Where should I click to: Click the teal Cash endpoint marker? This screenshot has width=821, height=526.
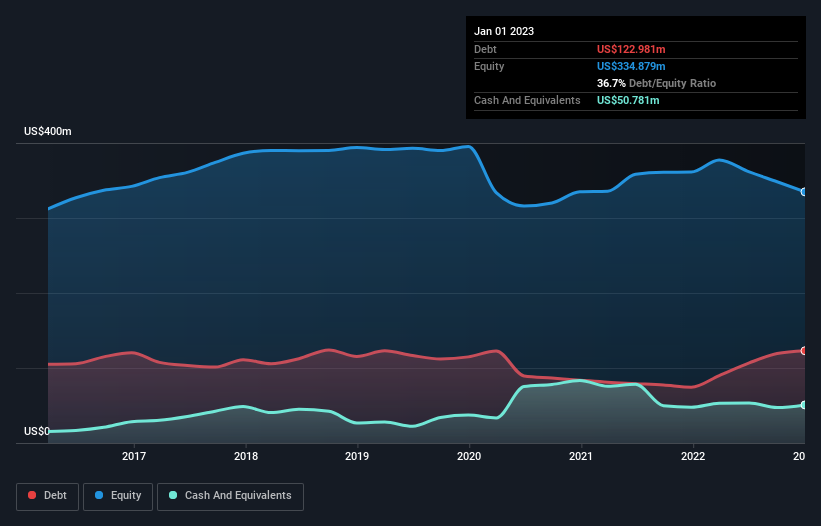[x=804, y=405]
